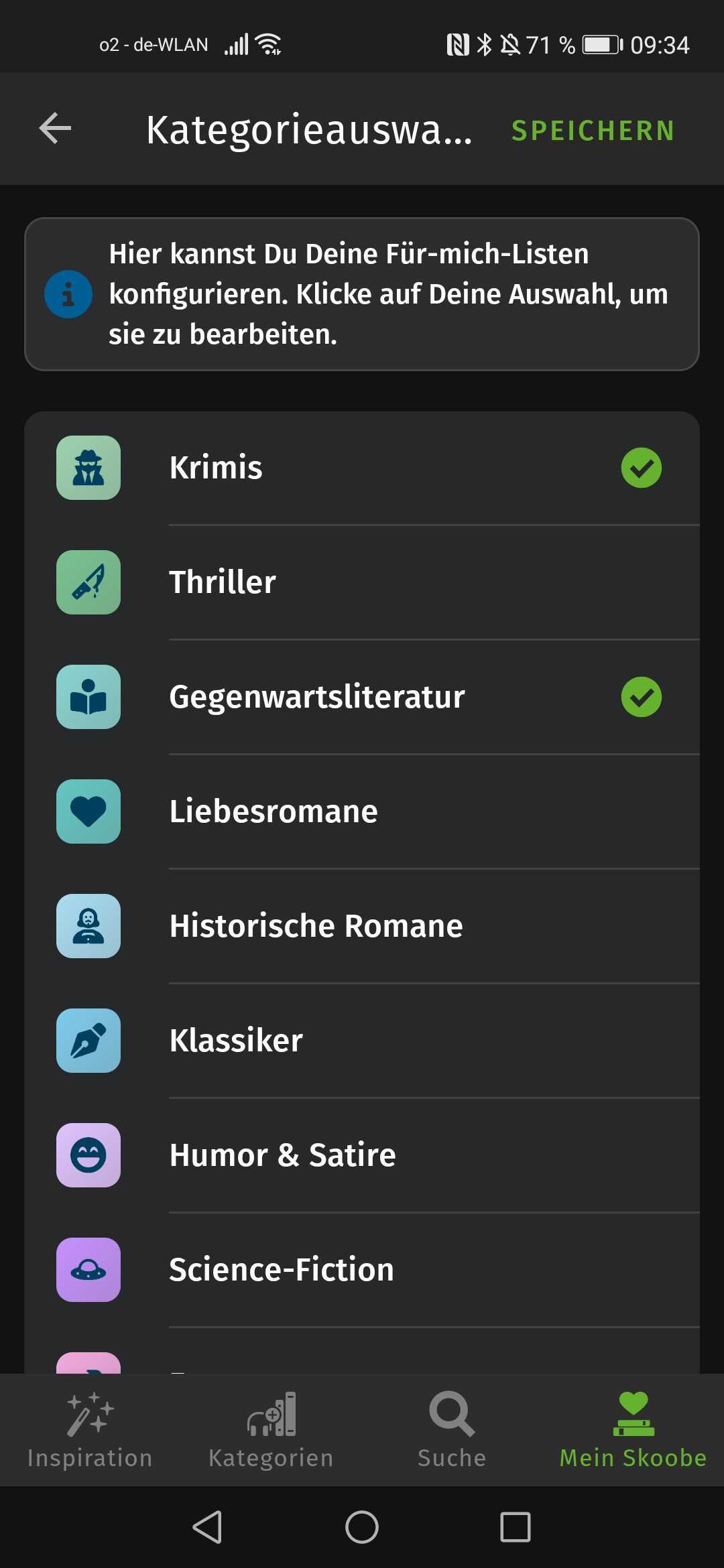Tap the back arrow icon
Viewport: 724px width, 1568px height.
[x=55, y=129]
